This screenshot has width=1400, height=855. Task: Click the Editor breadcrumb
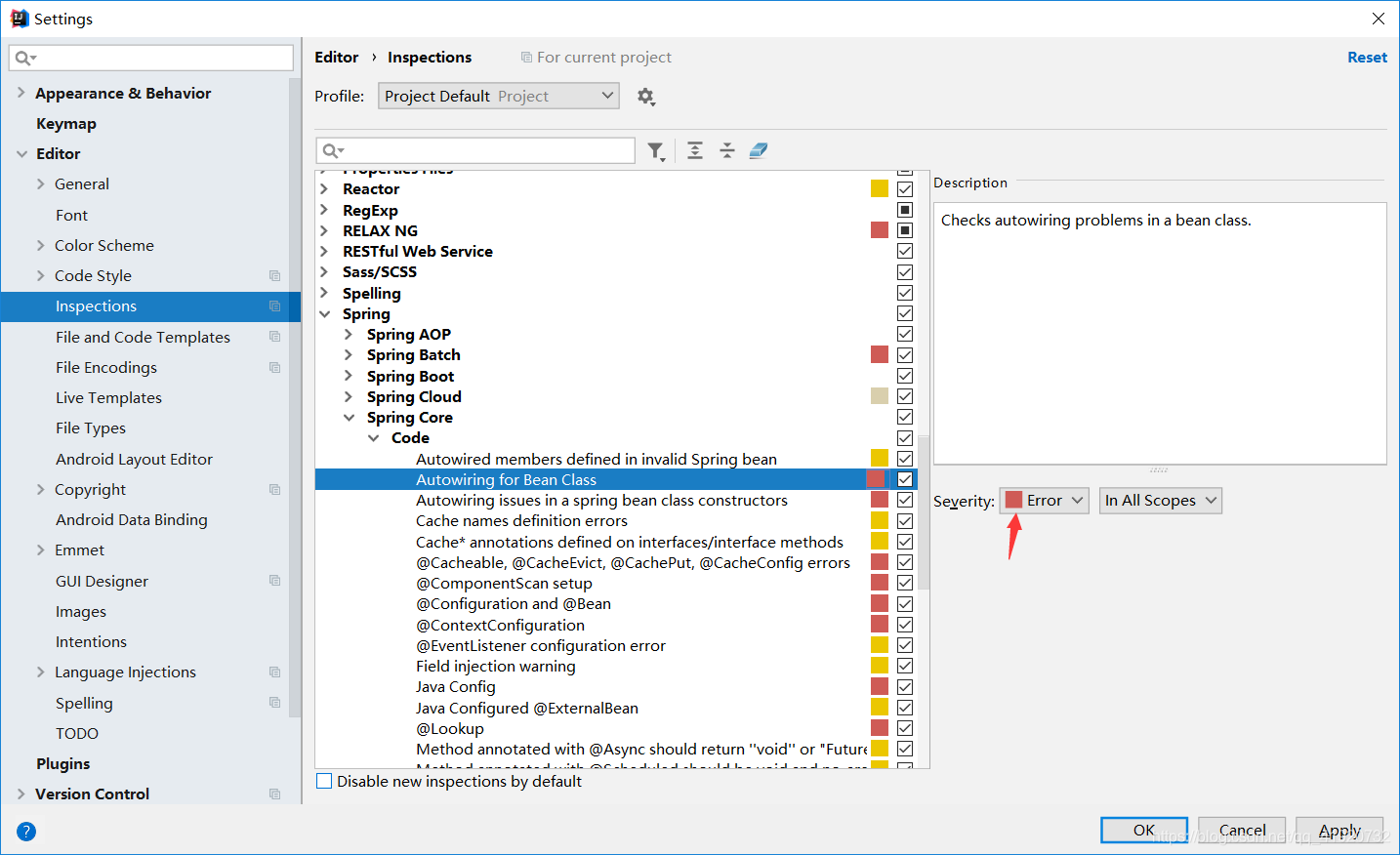click(337, 58)
